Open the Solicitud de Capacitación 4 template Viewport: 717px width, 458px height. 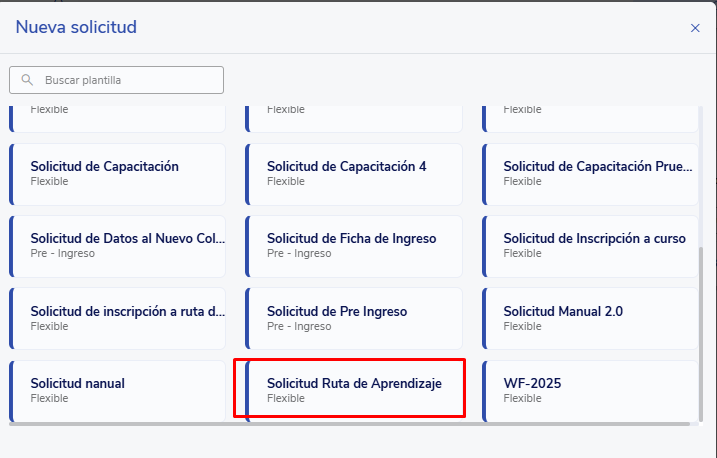354,173
